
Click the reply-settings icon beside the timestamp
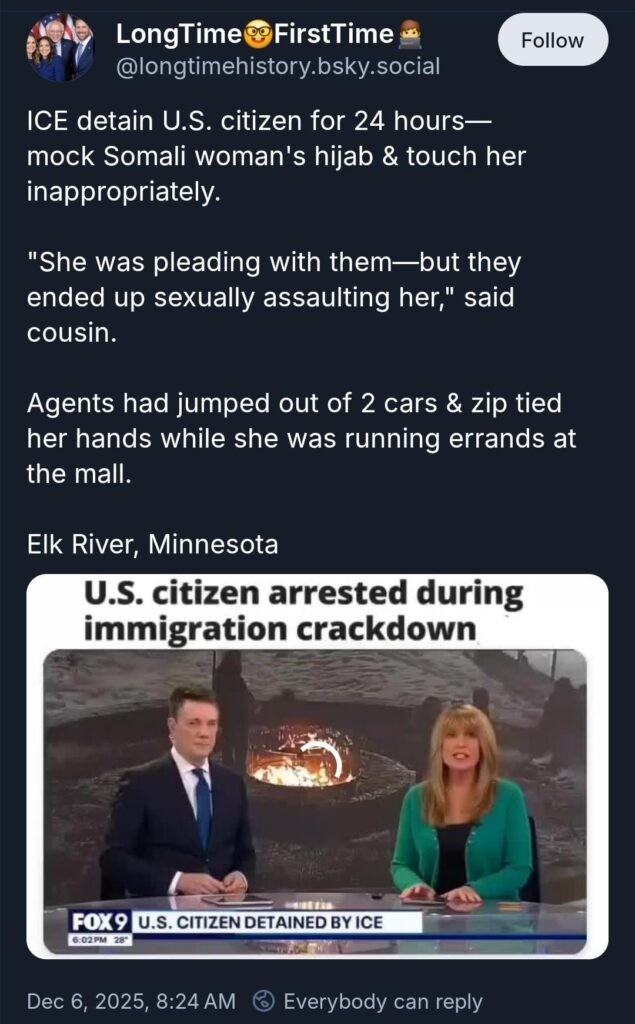coord(265,1000)
